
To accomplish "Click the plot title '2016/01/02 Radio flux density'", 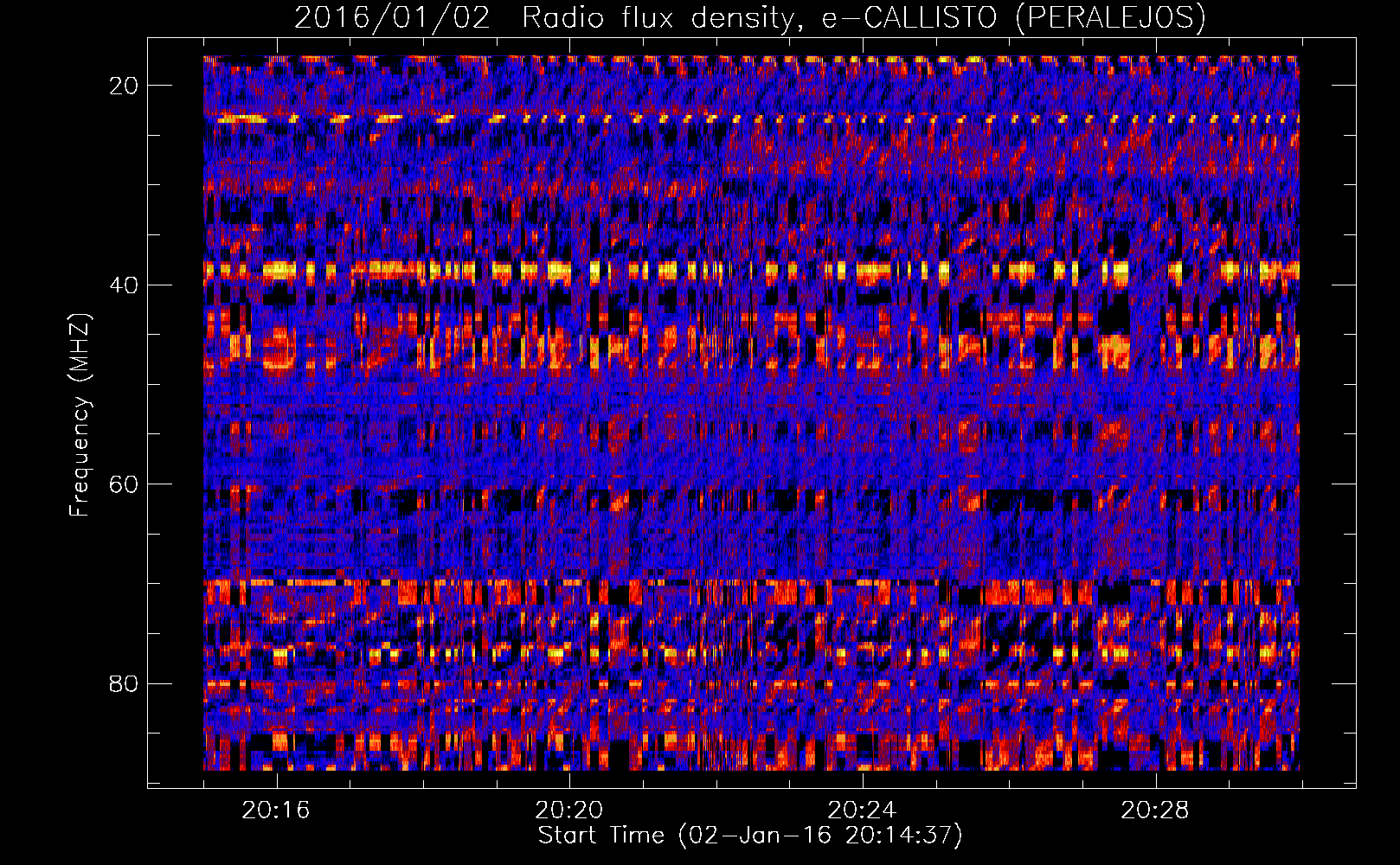I will 750,17.
